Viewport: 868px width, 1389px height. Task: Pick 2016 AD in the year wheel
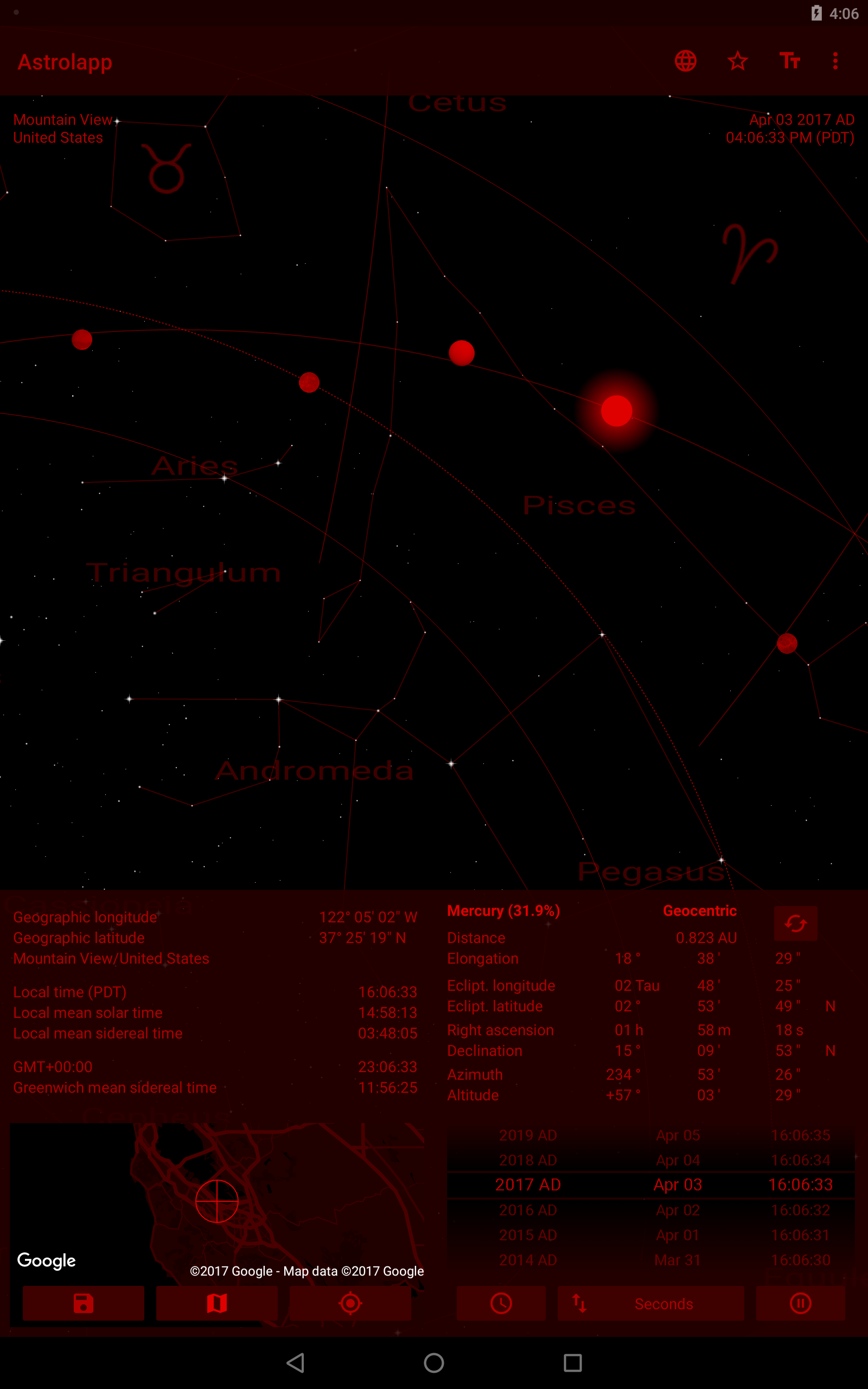[x=527, y=1210]
